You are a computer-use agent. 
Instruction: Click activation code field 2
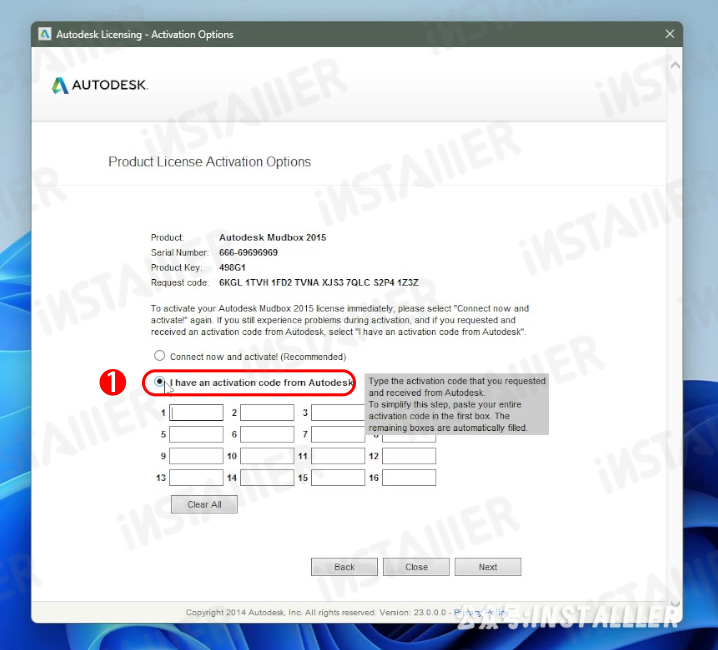[x=267, y=412]
